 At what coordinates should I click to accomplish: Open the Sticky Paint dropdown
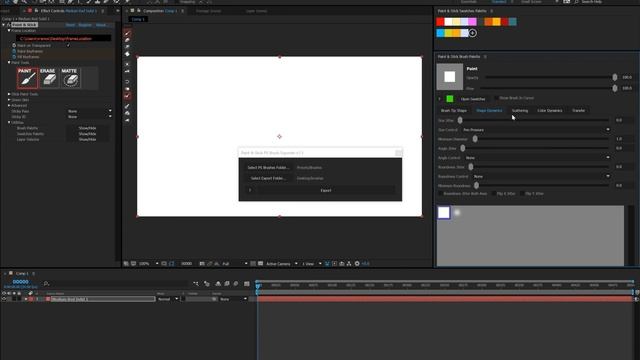point(89,111)
